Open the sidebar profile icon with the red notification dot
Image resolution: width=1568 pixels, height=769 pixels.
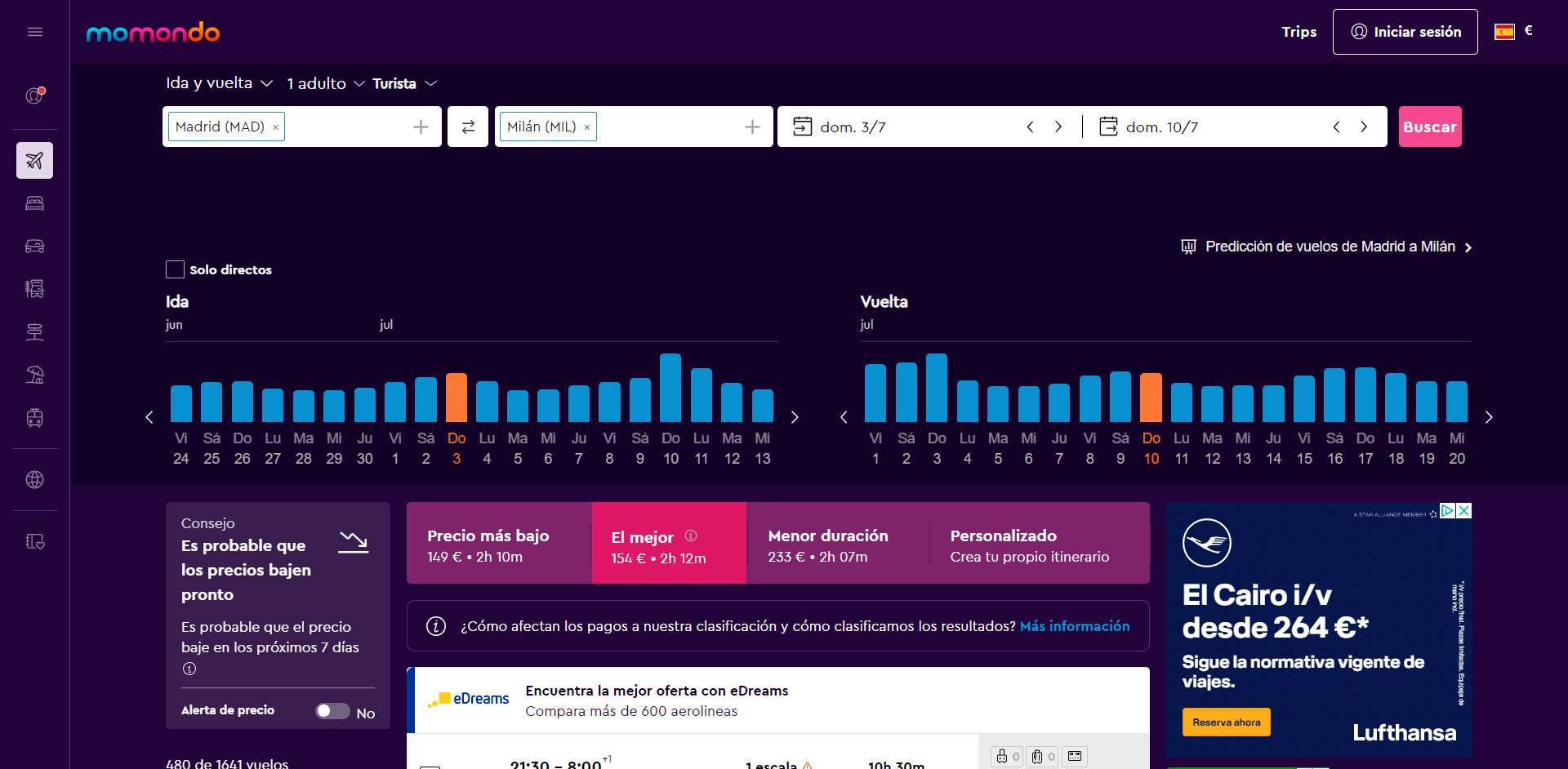[34, 96]
